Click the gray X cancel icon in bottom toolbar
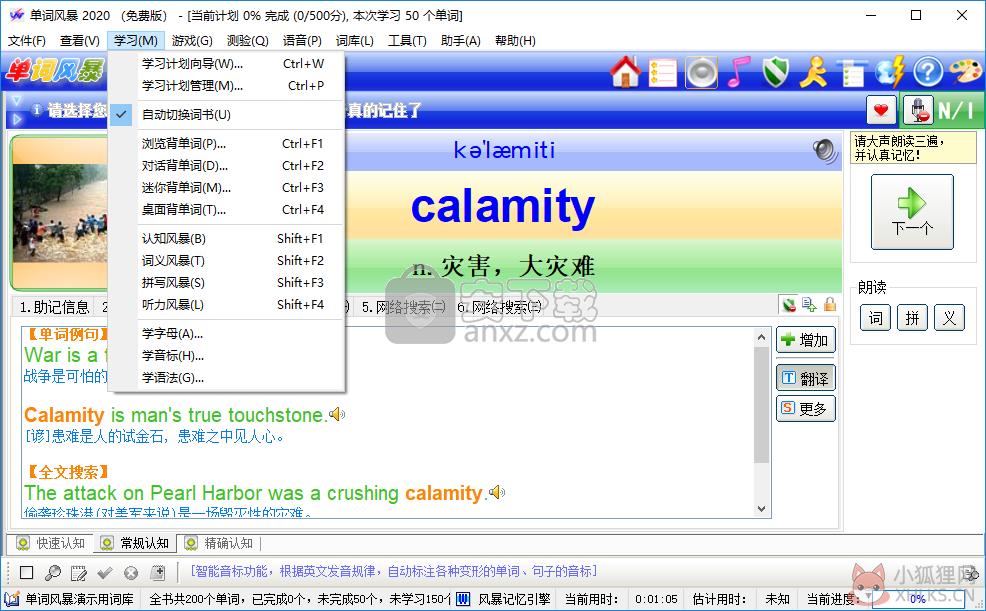The width and height of the screenshot is (986, 611). pyautogui.click(x=131, y=573)
